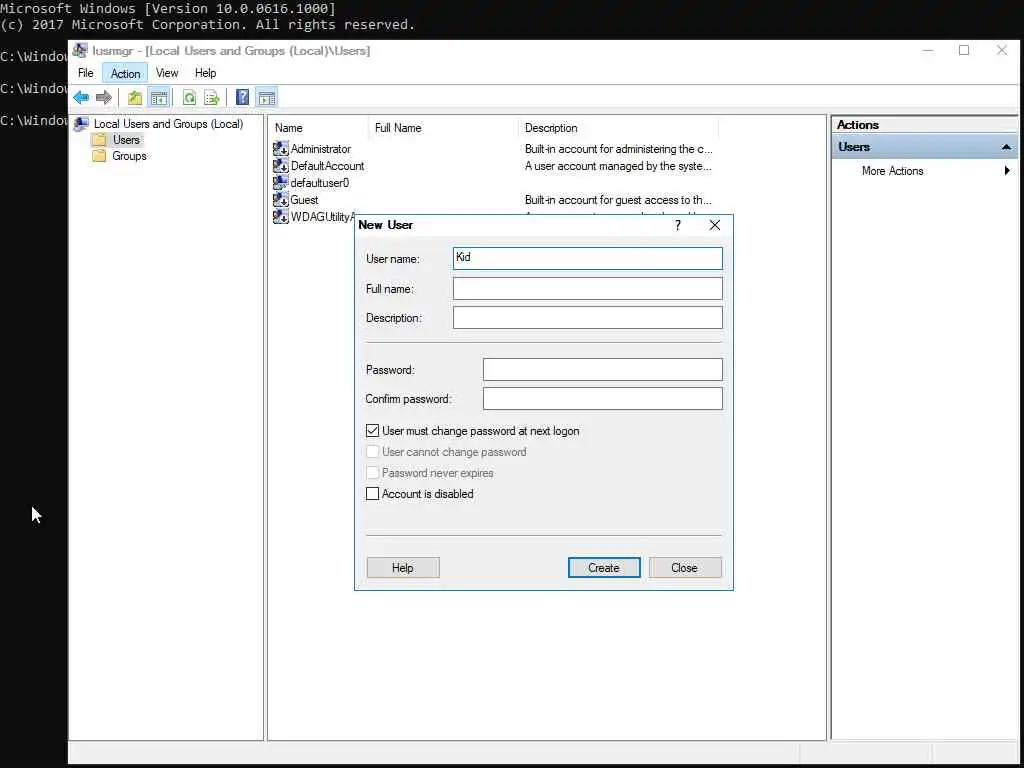Select Groups in the console tree

coord(129,156)
